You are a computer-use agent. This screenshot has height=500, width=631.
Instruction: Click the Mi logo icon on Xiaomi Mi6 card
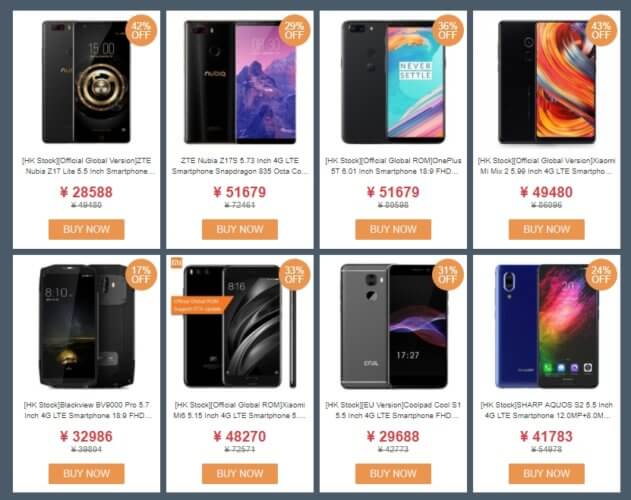click(x=177, y=262)
